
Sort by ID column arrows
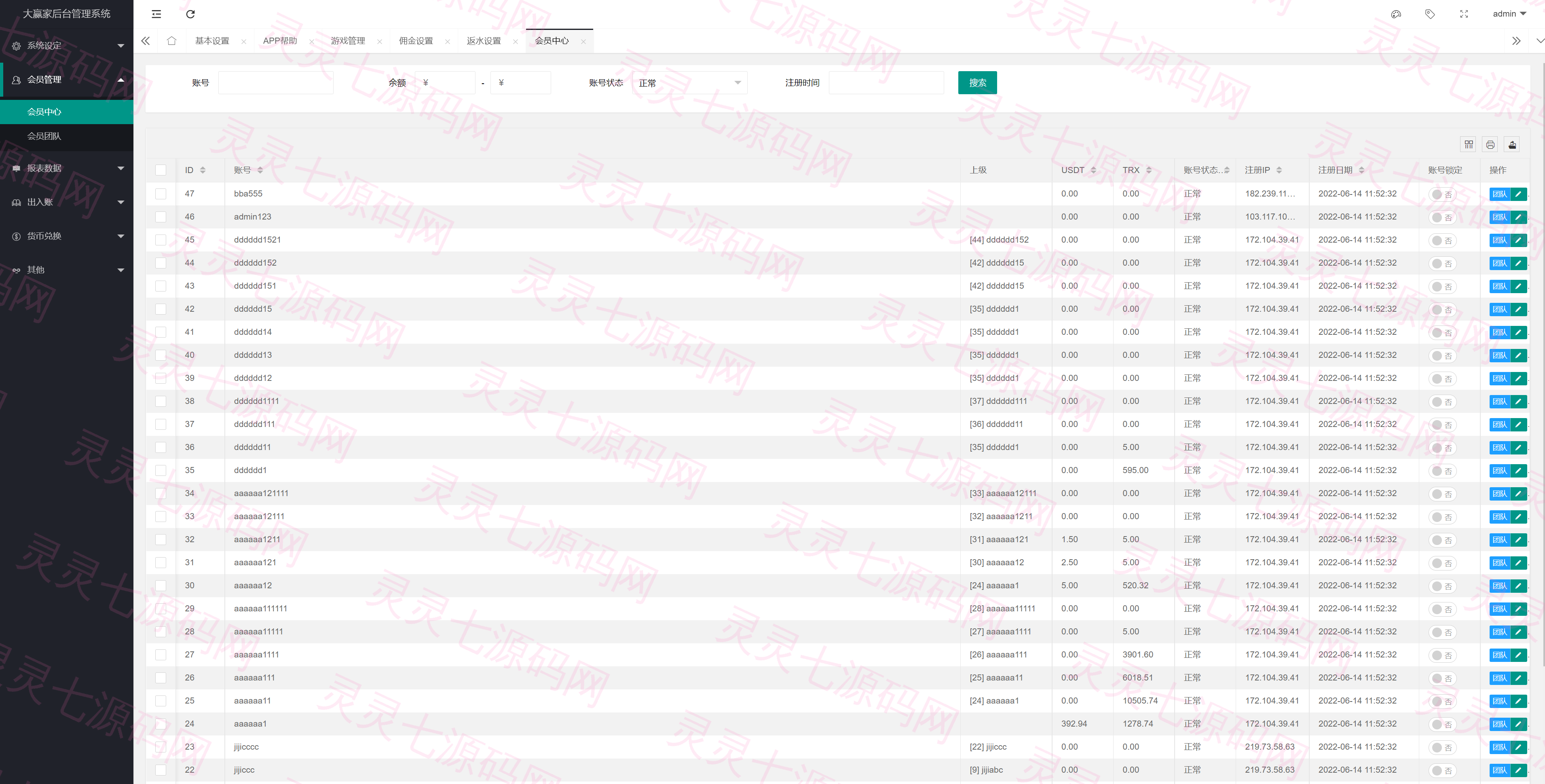[x=203, y=170]
